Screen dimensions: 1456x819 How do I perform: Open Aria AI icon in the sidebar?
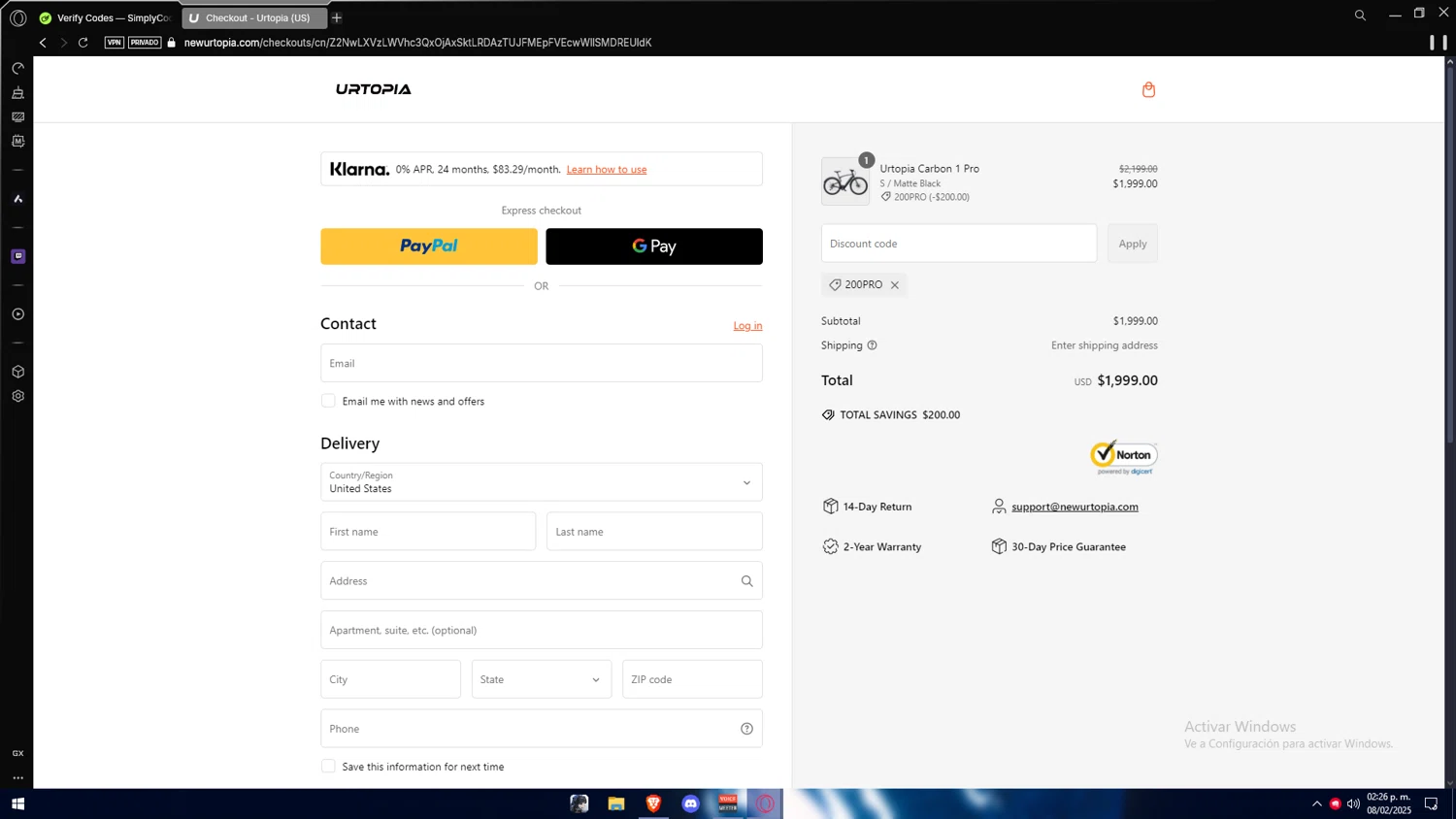[17, 199]
